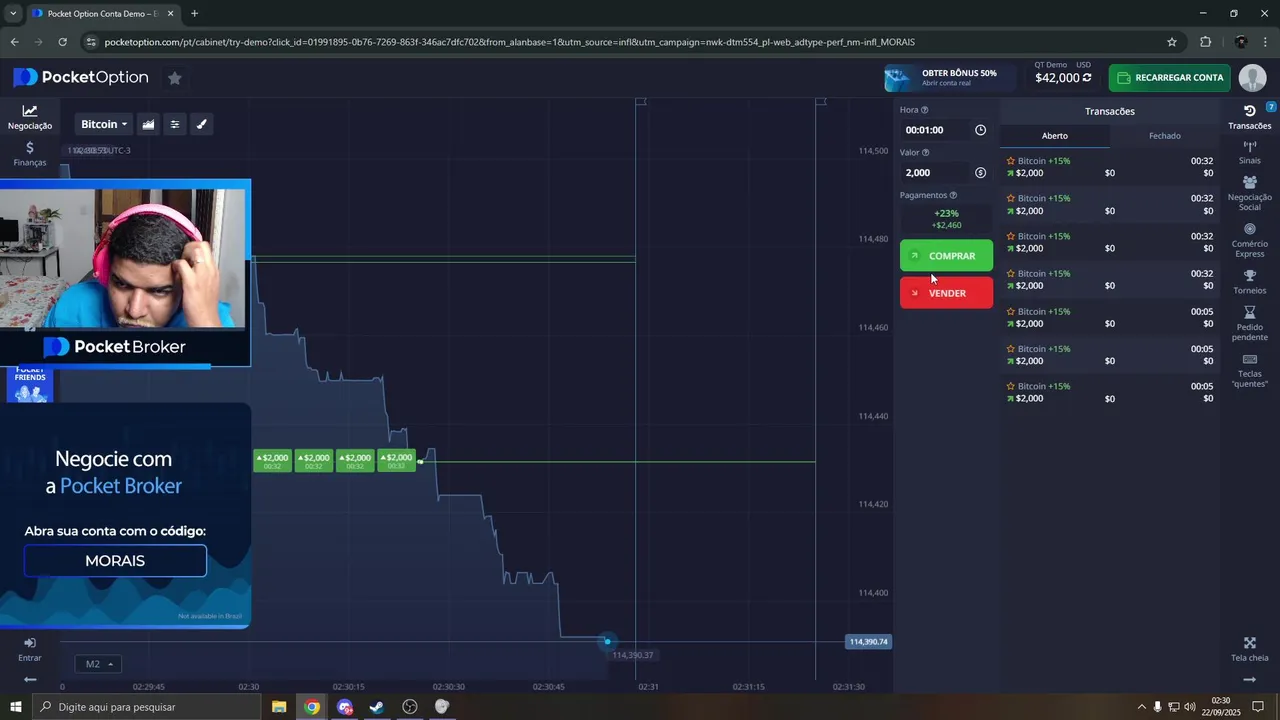This screenshot has width=1280, height=720.
Task: Switch to the Aberto tab
Action: click(1055, 136)
